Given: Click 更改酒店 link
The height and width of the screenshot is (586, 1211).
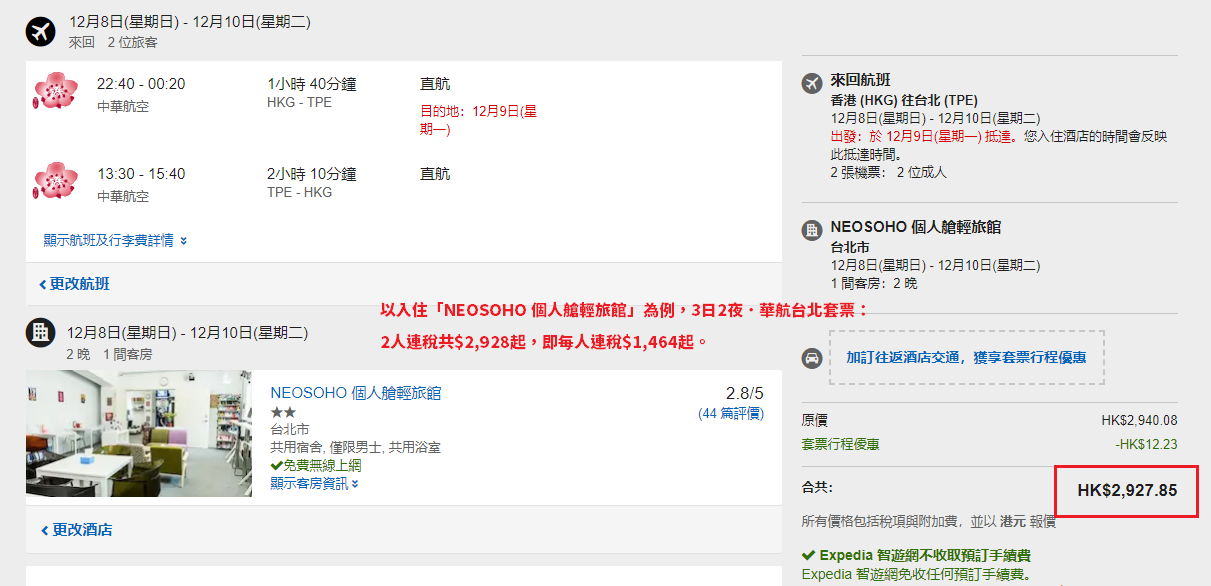Looking at the screenshot, I should click(x=76, y=530).
